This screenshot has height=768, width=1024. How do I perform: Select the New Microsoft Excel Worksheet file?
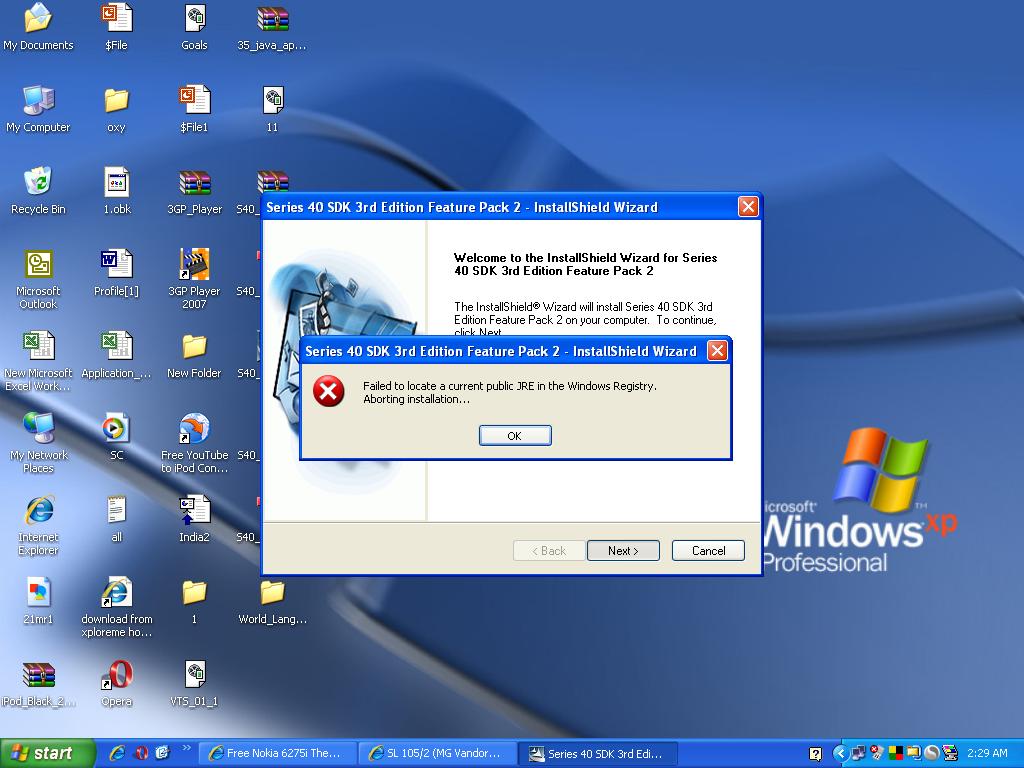tap(38, 347)
